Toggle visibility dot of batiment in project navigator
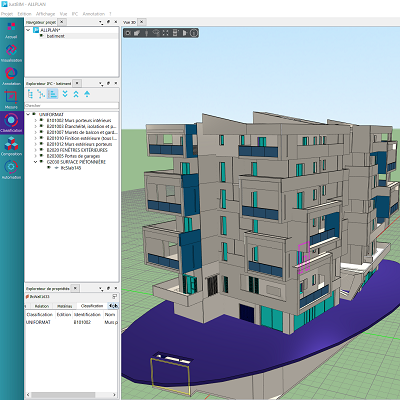 click(42, 36)
